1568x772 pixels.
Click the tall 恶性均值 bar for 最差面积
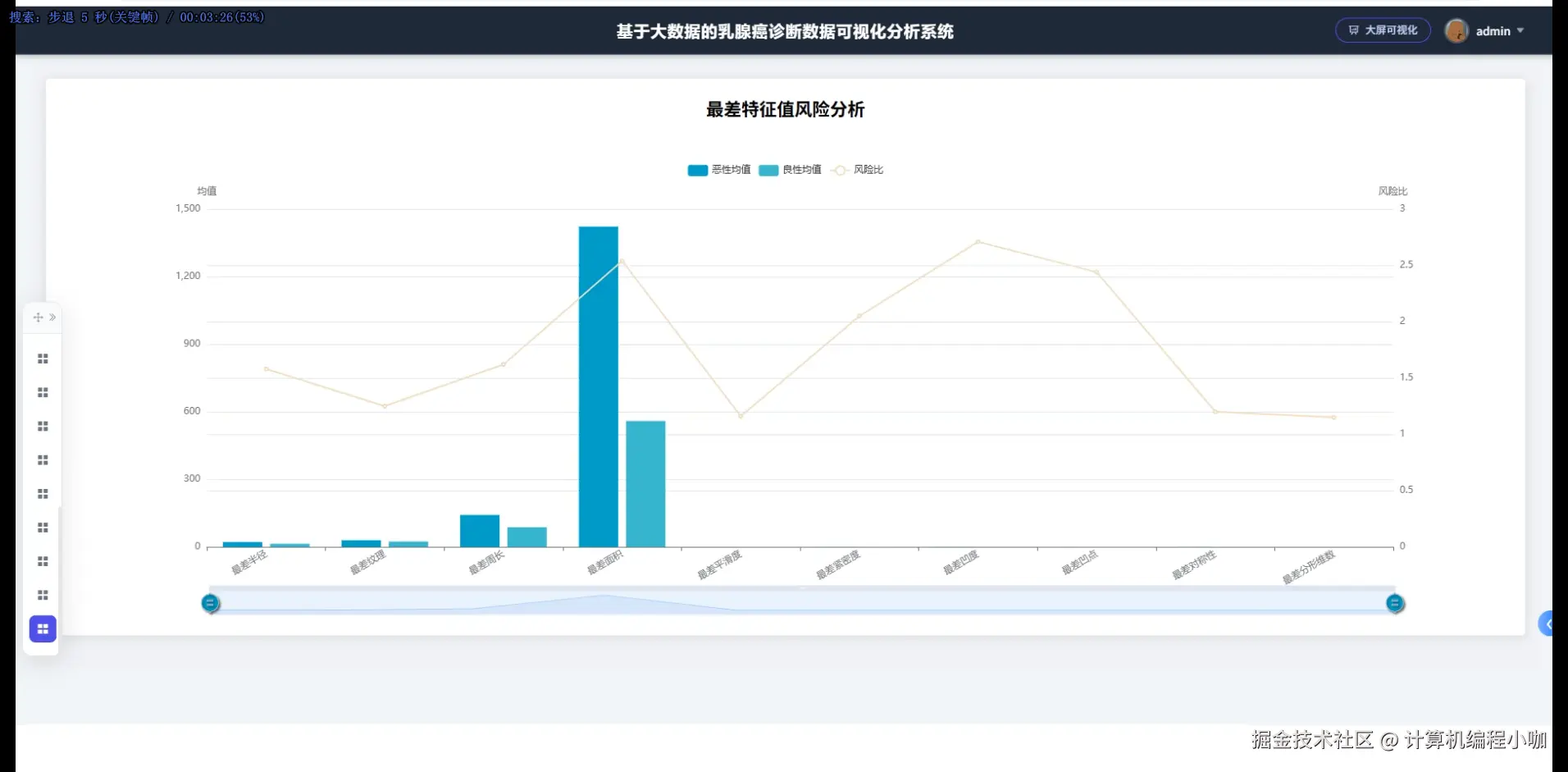click(598, 386)
